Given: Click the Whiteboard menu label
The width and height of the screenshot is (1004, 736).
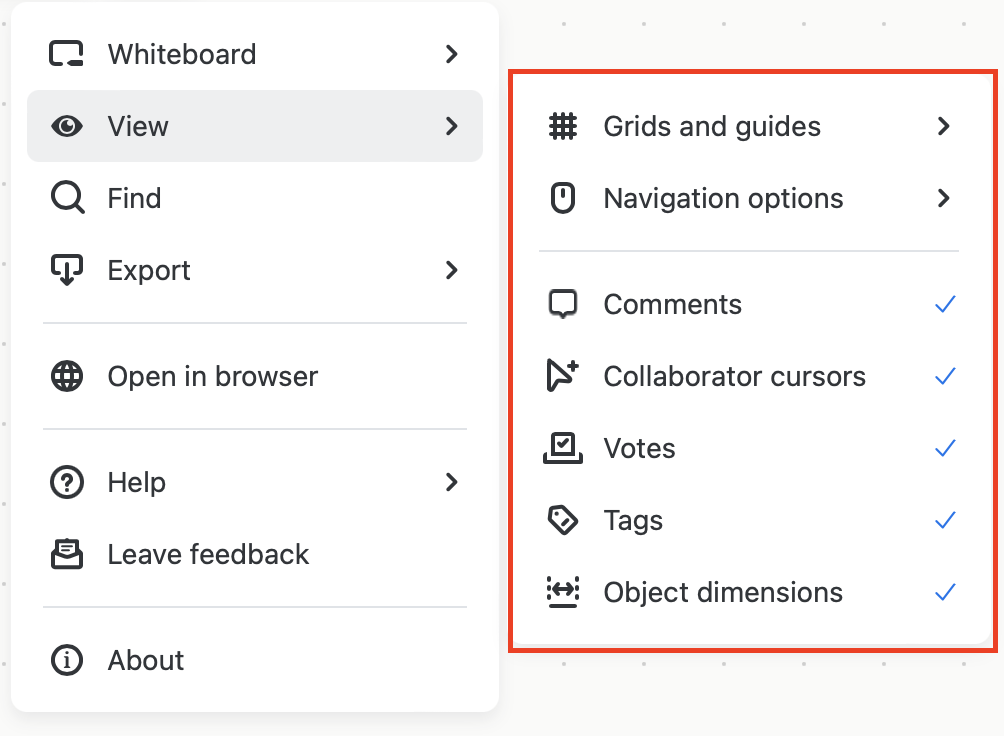Looking at the screenshot, I should point(182,54).
